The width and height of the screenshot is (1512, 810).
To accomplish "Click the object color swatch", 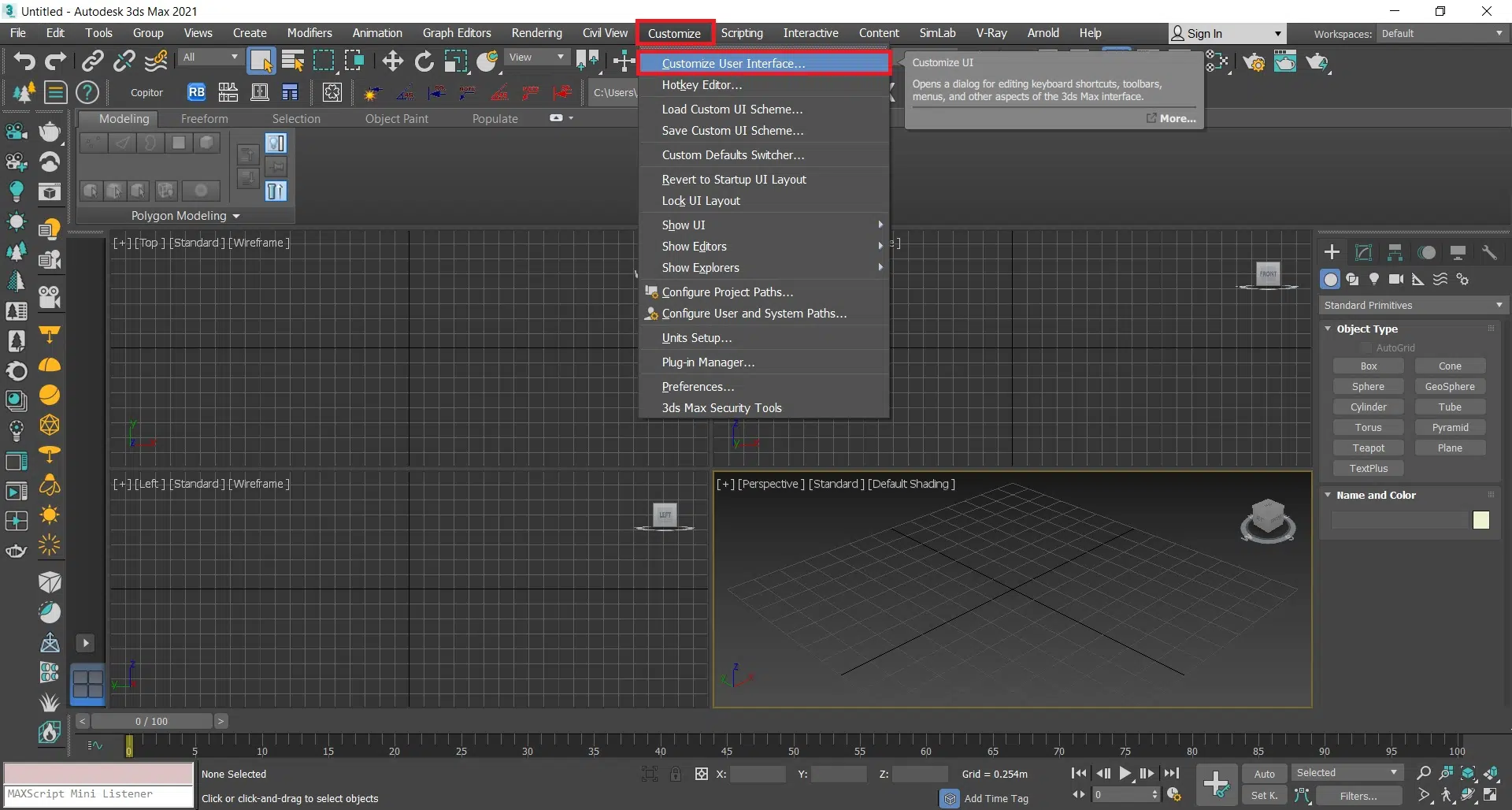I will click(x=1480, y=520).
